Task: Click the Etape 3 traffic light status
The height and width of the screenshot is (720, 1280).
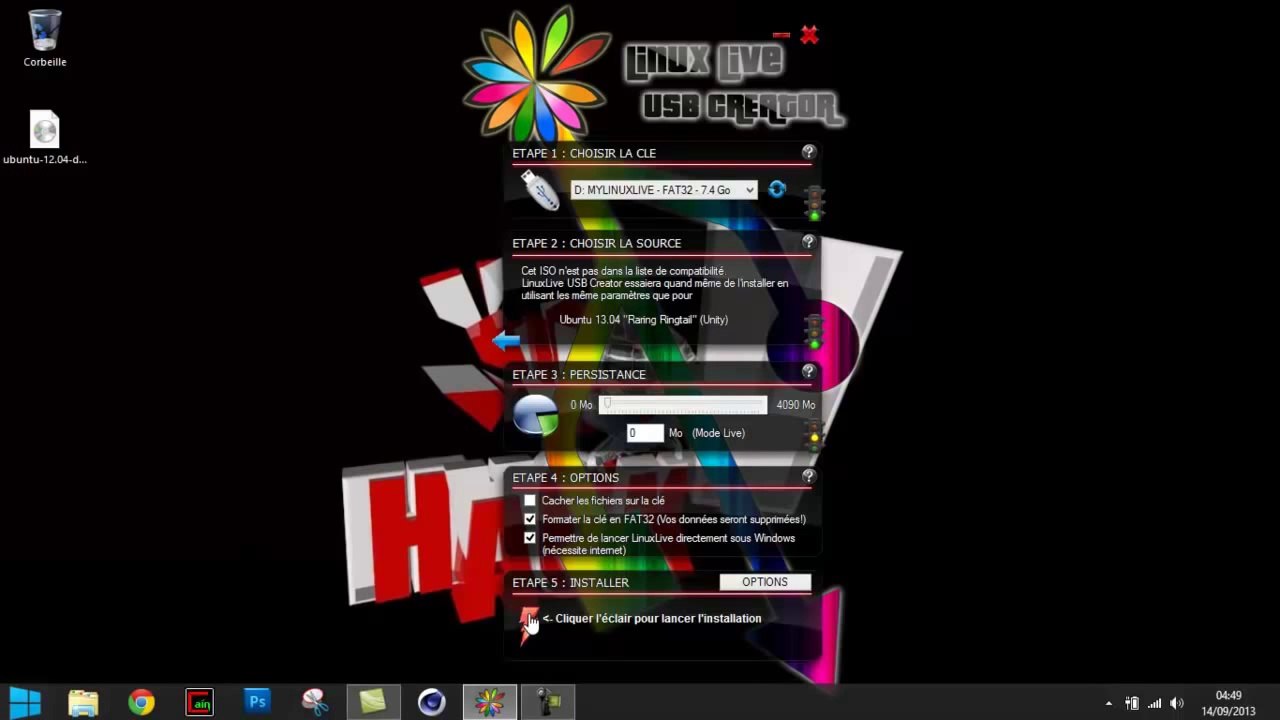Action: pos(814,435)
